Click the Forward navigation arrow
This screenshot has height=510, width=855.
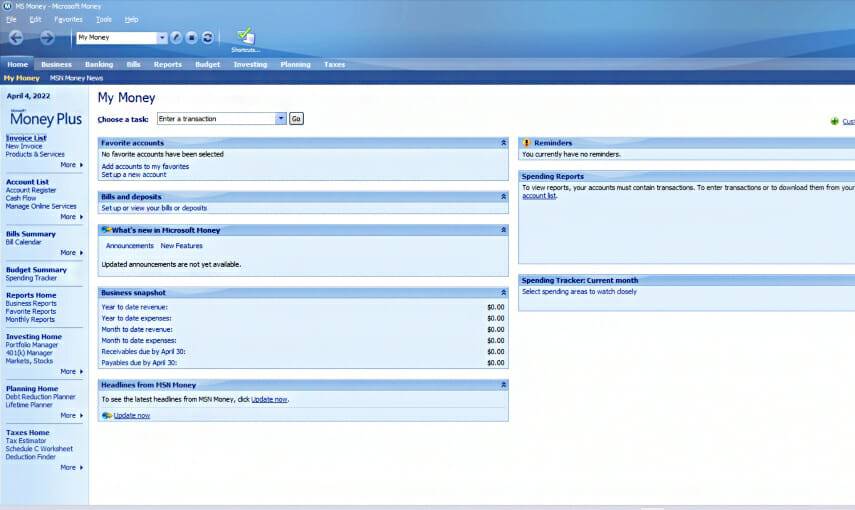coord(47,38)
